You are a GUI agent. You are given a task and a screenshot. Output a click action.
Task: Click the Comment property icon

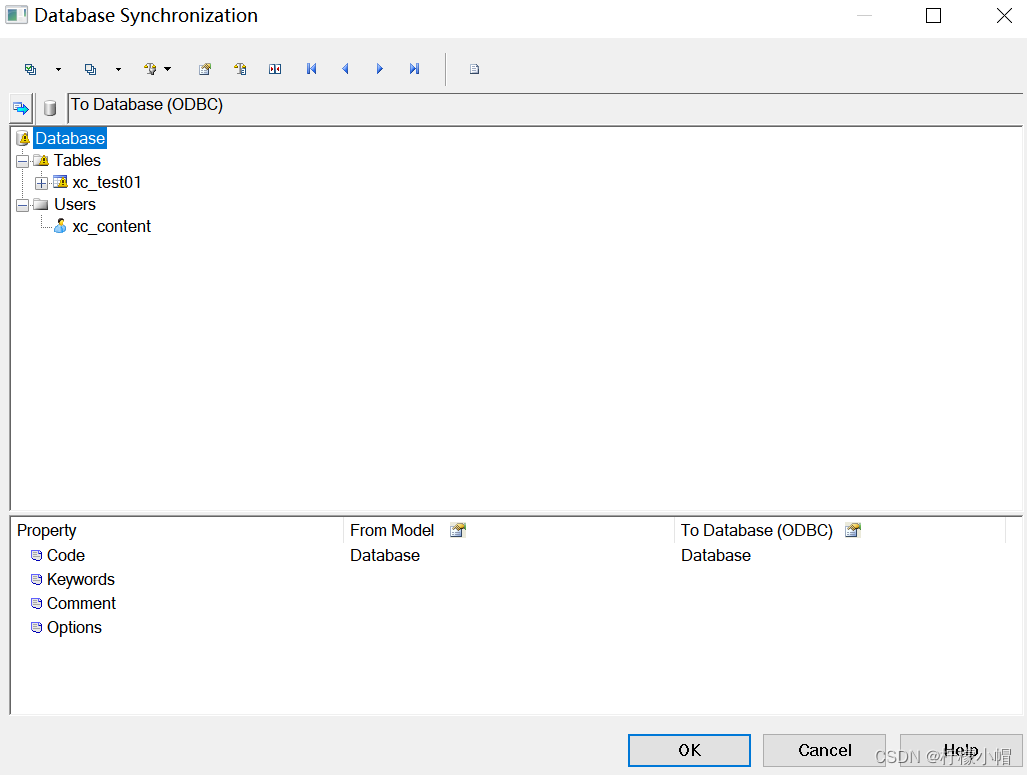[37, 603]
